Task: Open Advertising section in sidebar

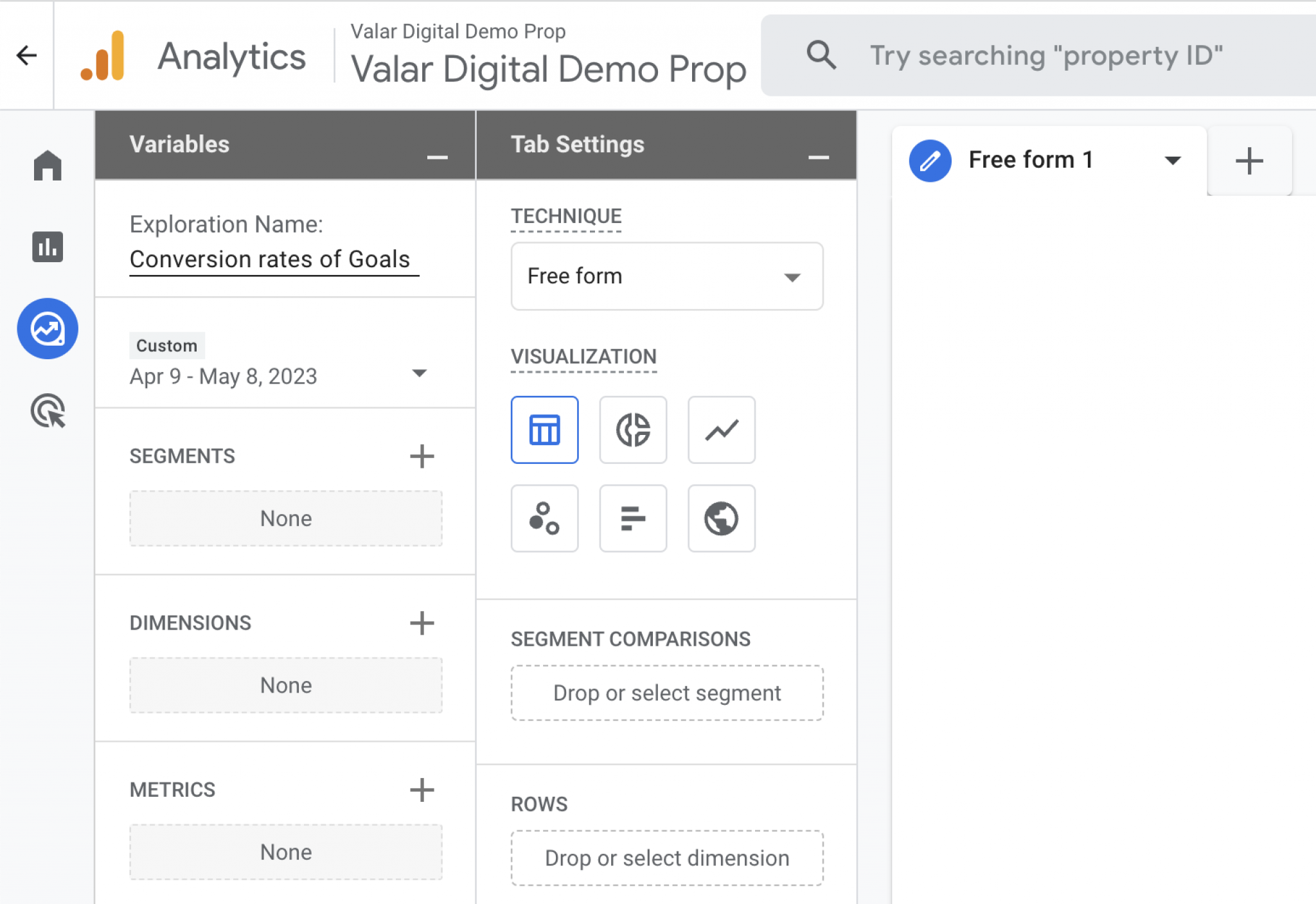Action: coord(48,411)
